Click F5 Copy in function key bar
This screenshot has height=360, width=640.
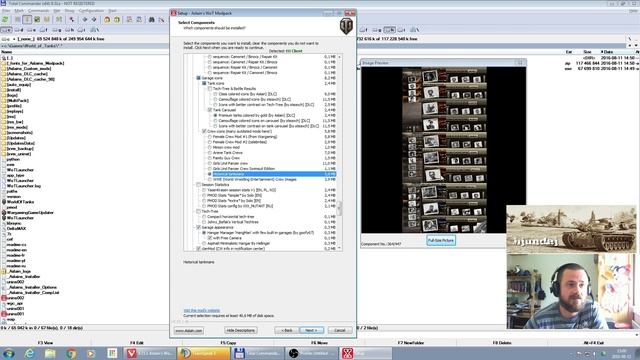pos(229,343)
